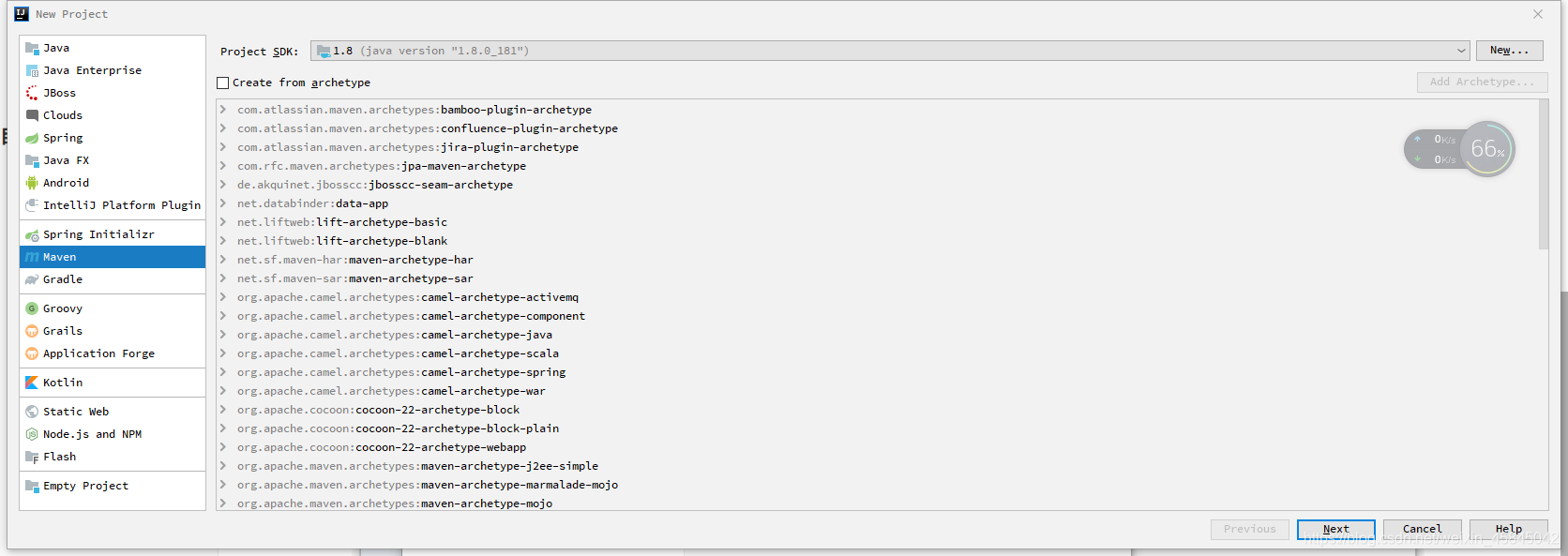This screenshot has width=1568, height=556.
Task: Expand net.databinder data-app node
Action: click(x=223, y=203)
